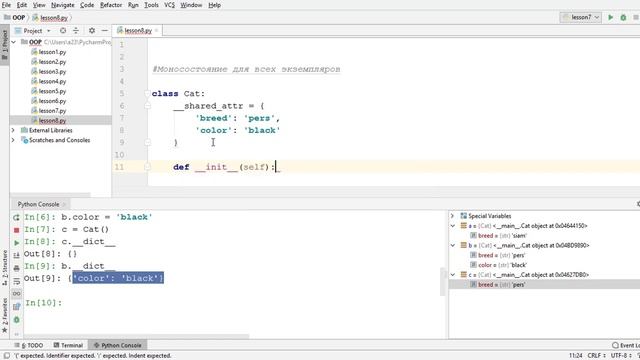Open console history browser icon
Viewport: 640px width, 360px height.
coord(16,307)
